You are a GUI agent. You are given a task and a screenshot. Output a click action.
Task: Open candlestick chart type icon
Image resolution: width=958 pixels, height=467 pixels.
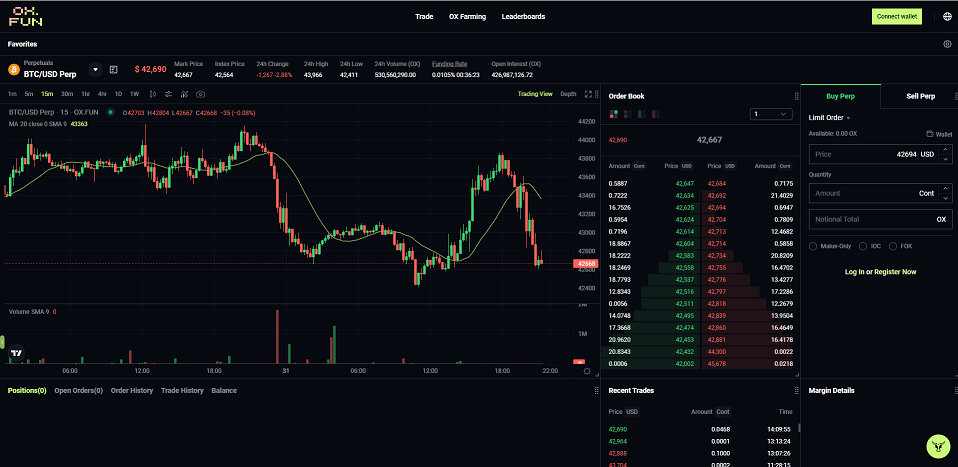[x=153, y=94]
